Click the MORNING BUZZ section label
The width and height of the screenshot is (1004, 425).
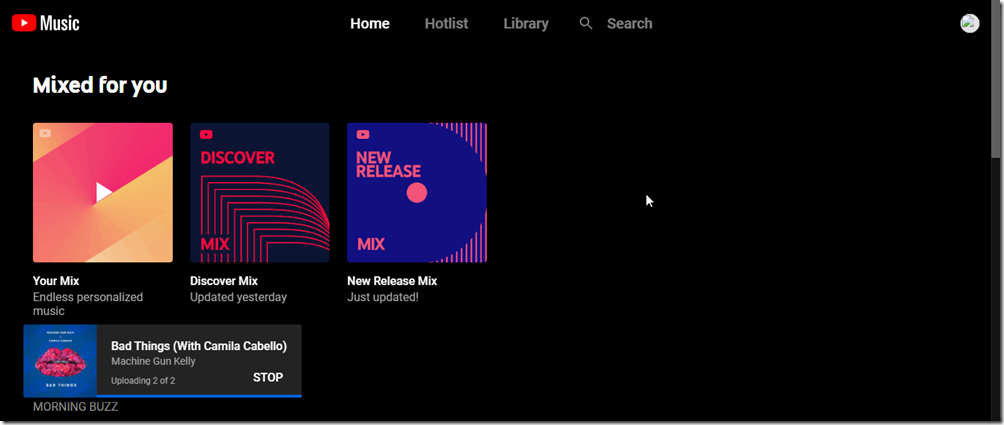coord(76,407)
